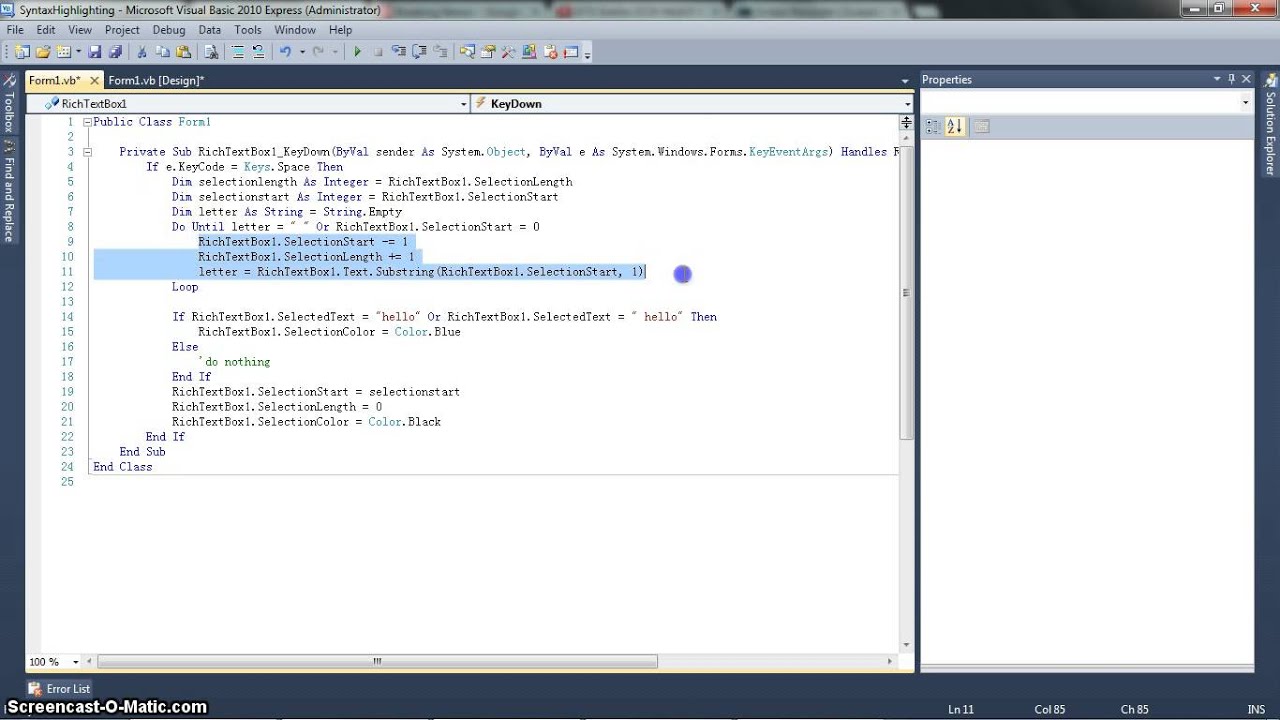Click the editor vertical scrollbar thumb
The image size is (1280, 720).
pyautogui.click(x=906, y=293)
